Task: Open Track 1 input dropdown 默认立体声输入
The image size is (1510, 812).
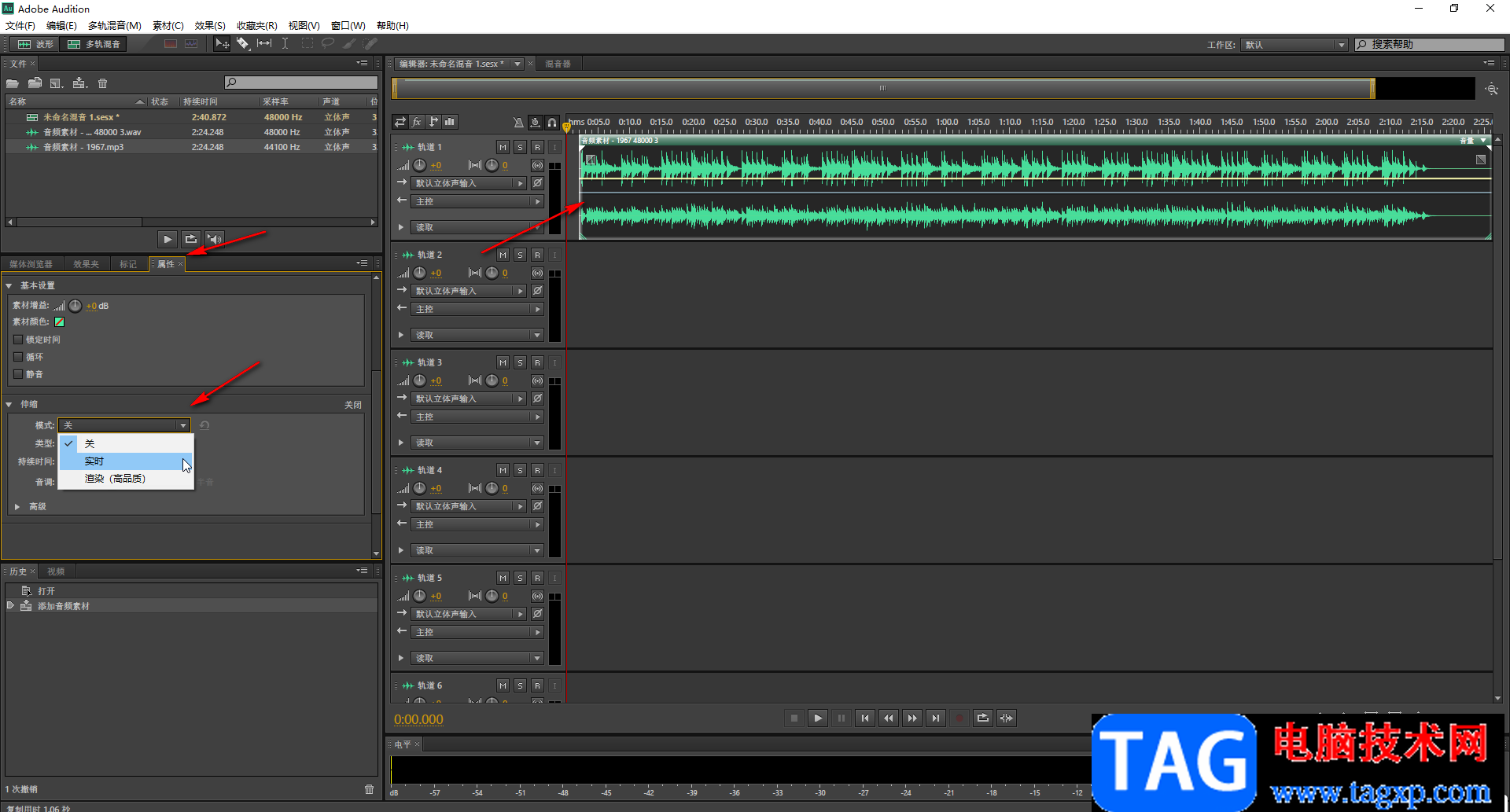Action: click(x=470, y=183)
